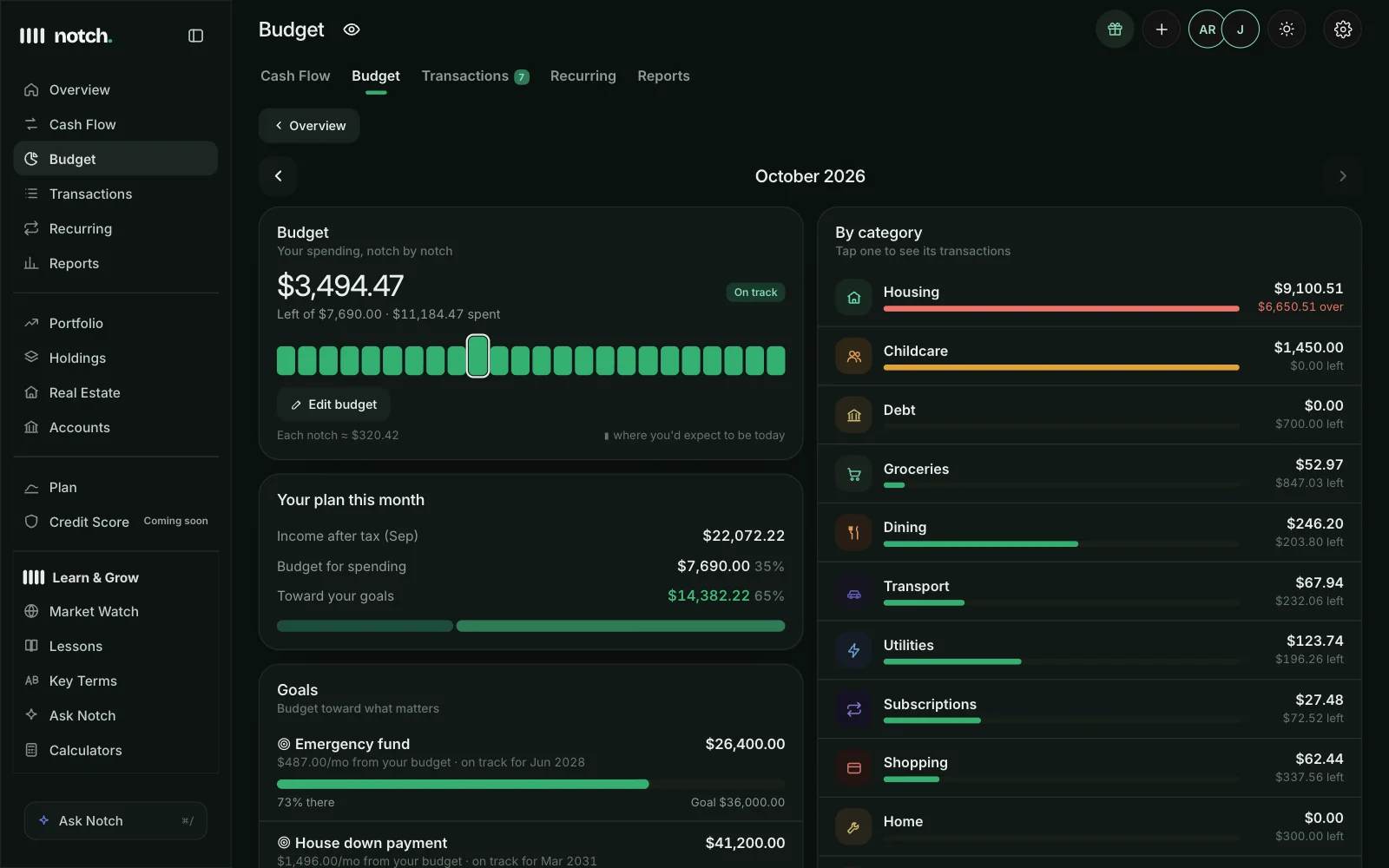Open the Subscriptions category row
1389x868 pixels.
point(1089,709)
